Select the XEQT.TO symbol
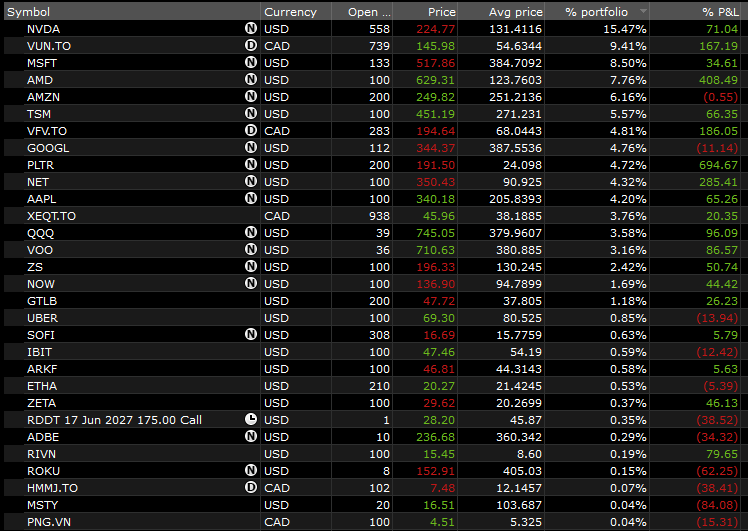748x531 pixels. pos(52,216)
